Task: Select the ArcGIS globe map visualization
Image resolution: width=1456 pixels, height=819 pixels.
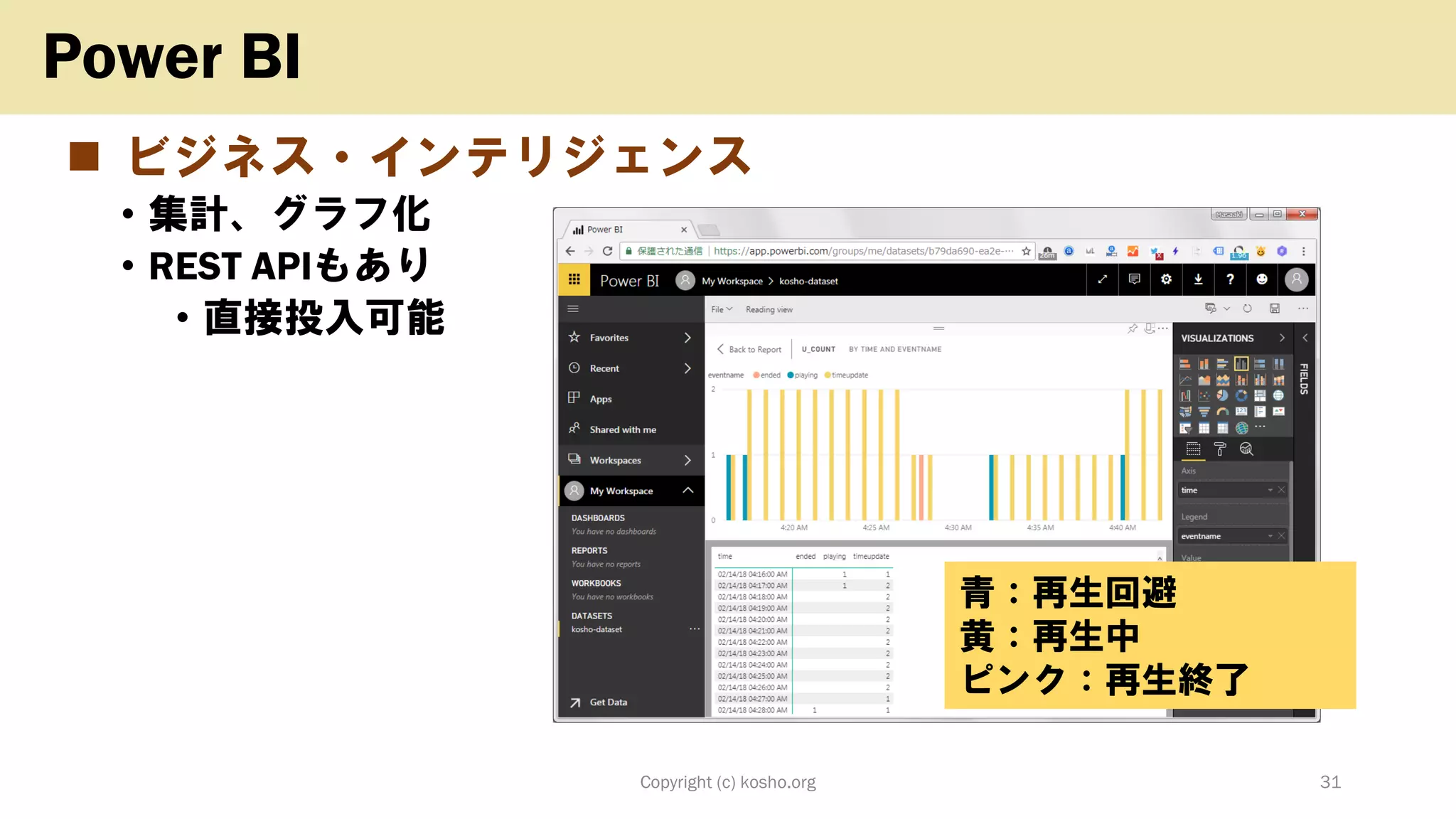Action: point(1241,427)
